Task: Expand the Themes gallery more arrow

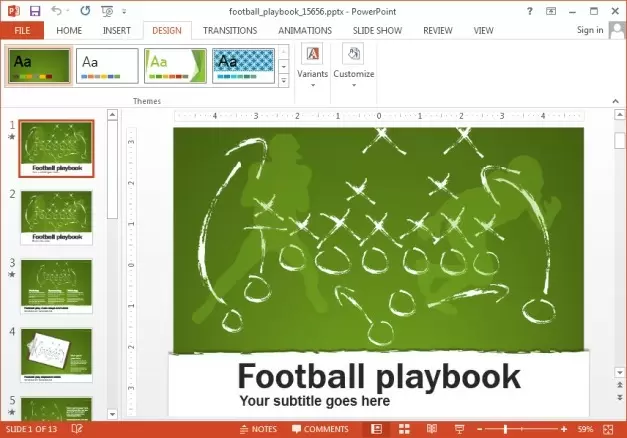Action: pos(285,80)
